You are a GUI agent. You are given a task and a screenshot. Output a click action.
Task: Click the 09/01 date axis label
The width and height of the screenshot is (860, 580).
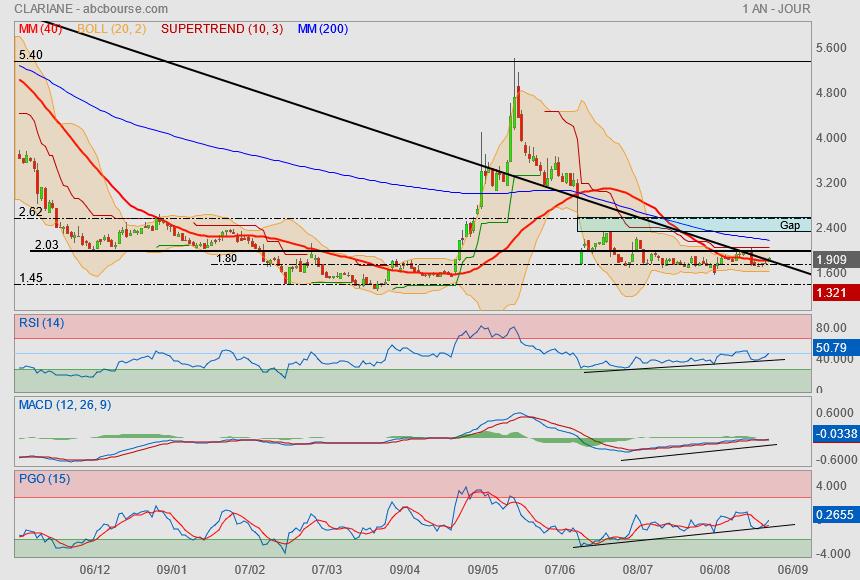[x=172, y=570]
